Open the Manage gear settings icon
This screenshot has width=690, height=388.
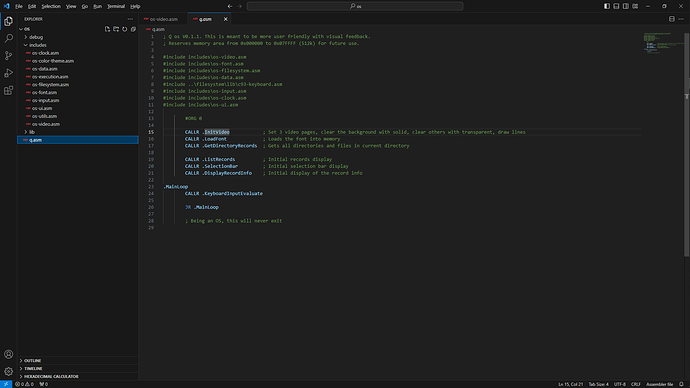(8, 371)
